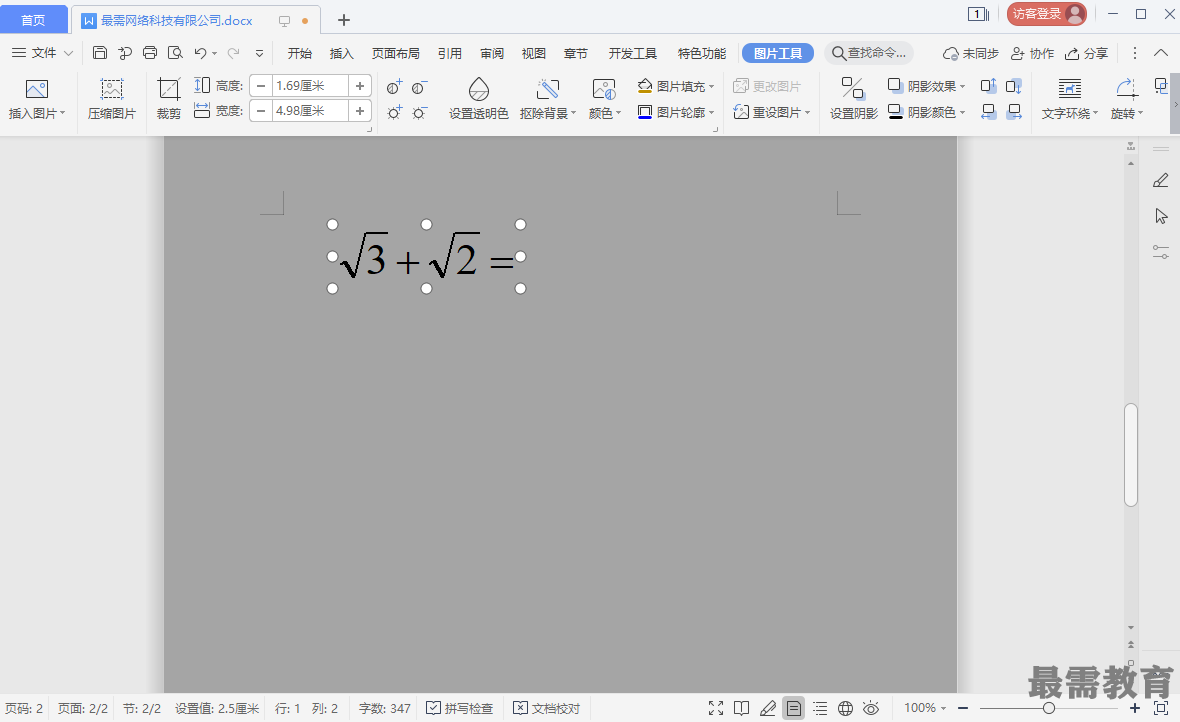Click the fullscreen icon in status bar
This screenshot has height=722, width=1180.
716,708
